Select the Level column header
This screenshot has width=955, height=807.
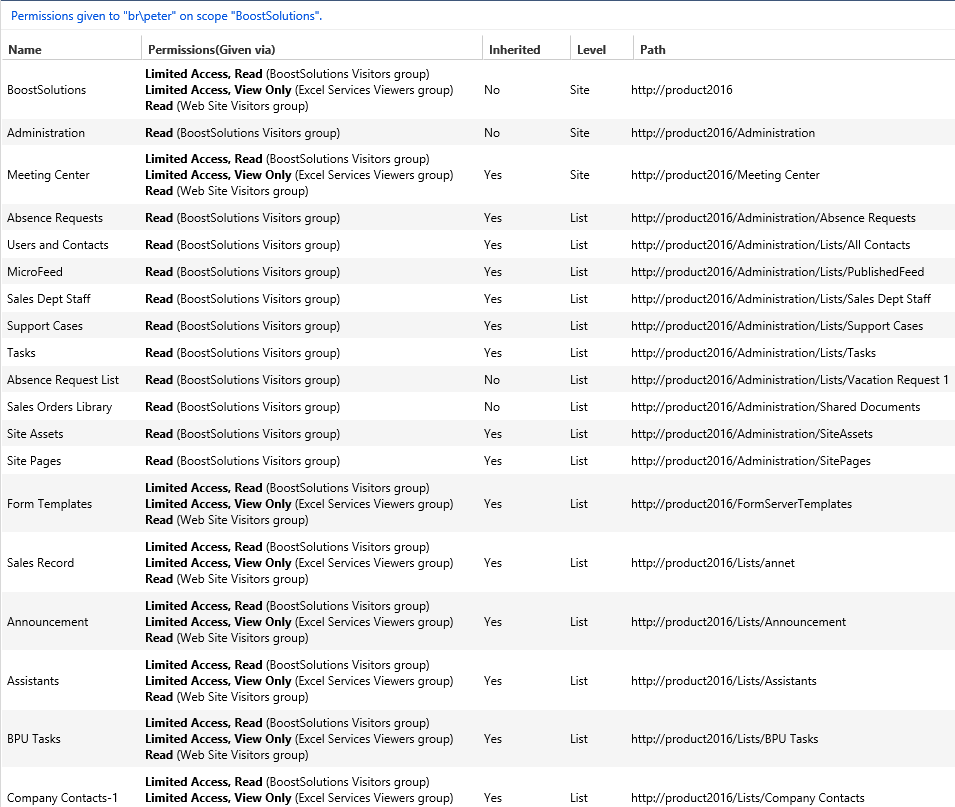point(591,50)
